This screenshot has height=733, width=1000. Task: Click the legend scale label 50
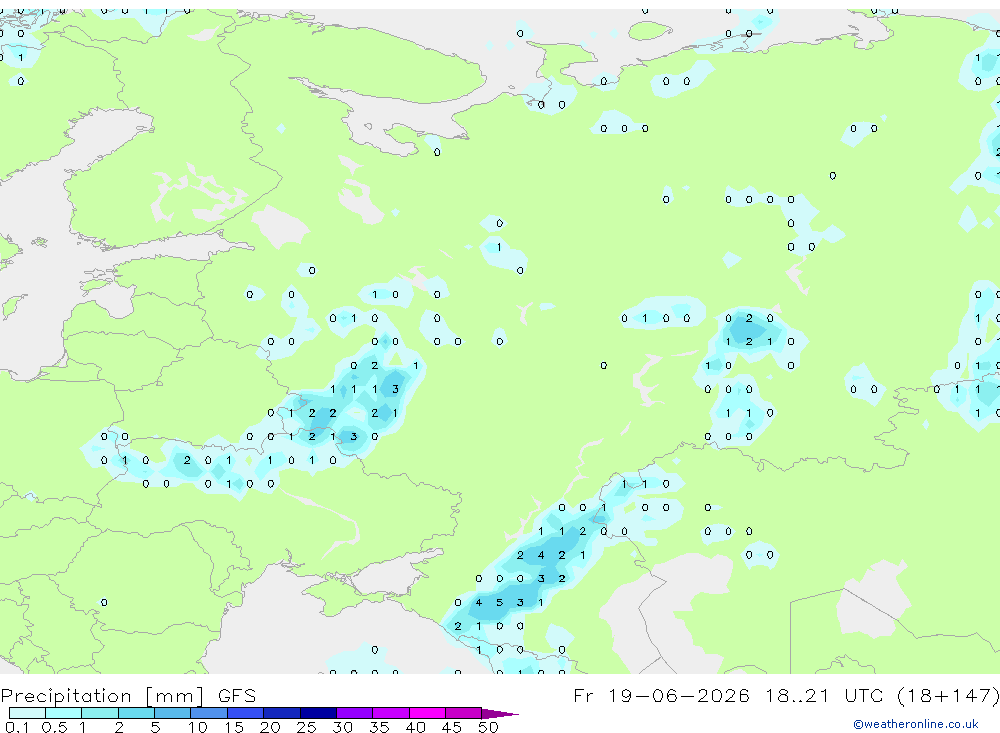(x=488, y=727)
